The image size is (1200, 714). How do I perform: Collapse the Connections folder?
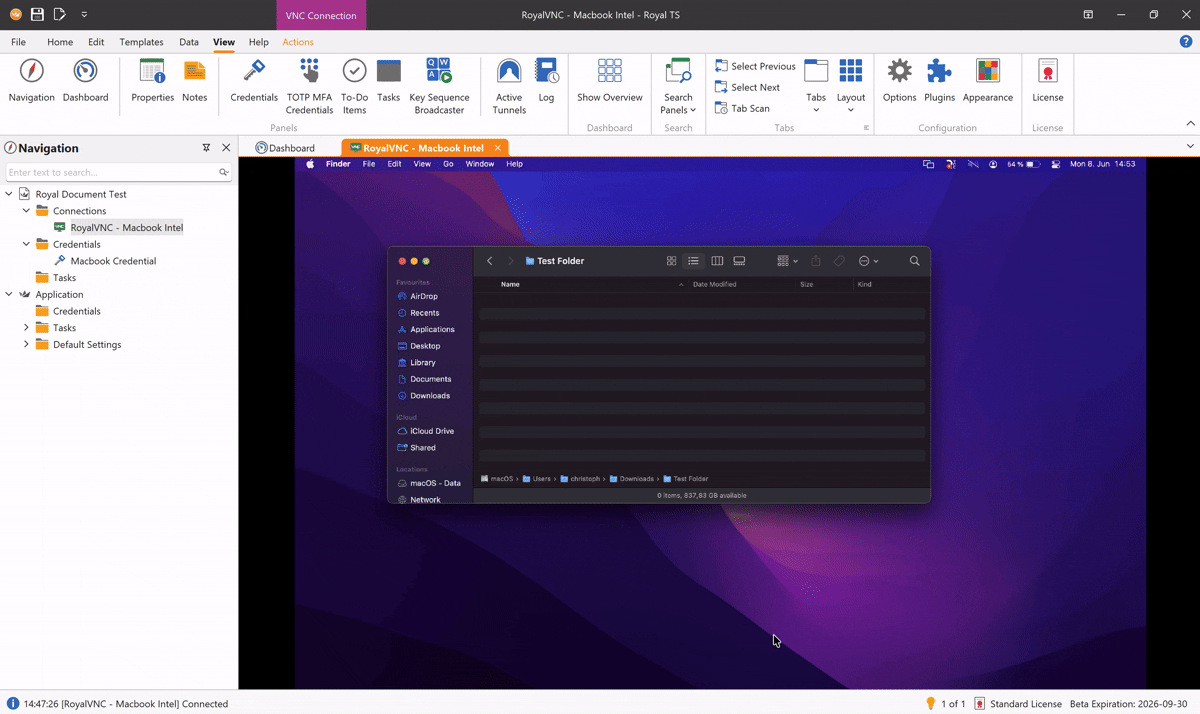coord(26,211)
